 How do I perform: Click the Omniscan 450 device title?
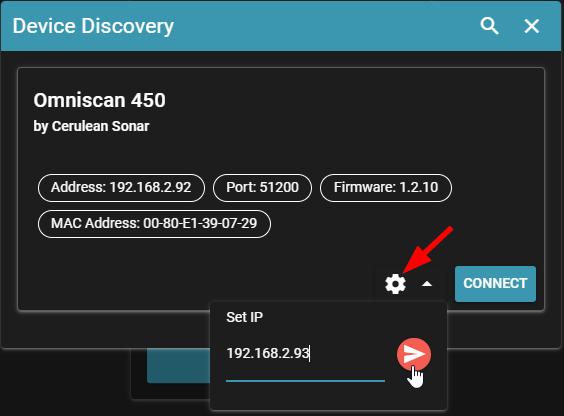[x=100, y=100]
